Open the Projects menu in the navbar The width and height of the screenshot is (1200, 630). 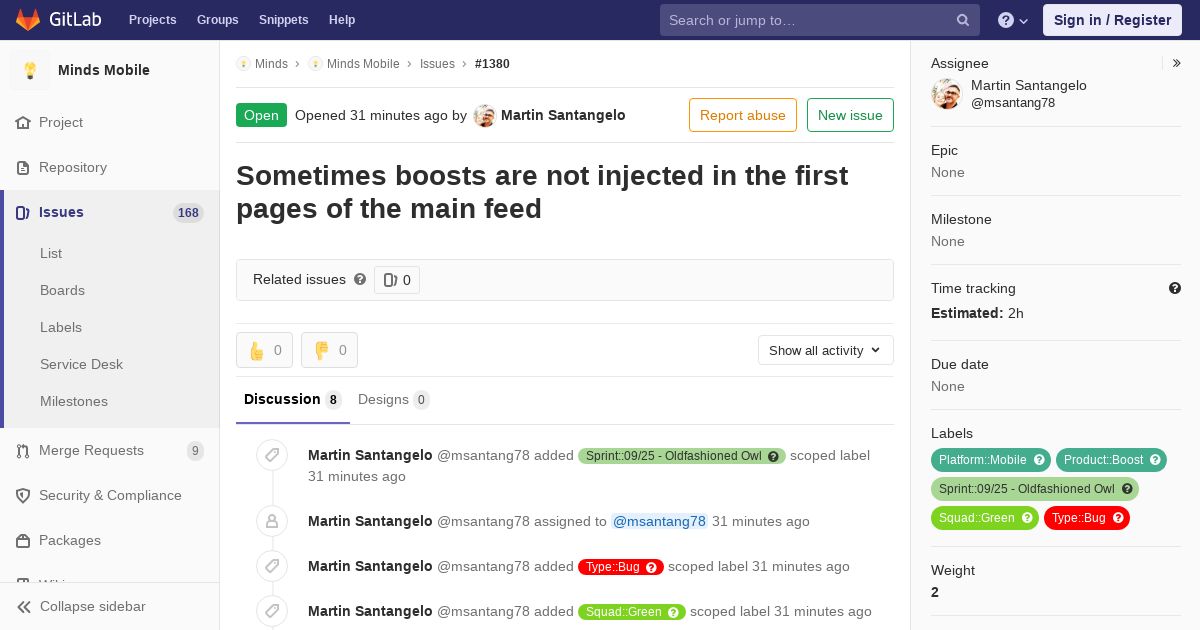click(152, 20)
